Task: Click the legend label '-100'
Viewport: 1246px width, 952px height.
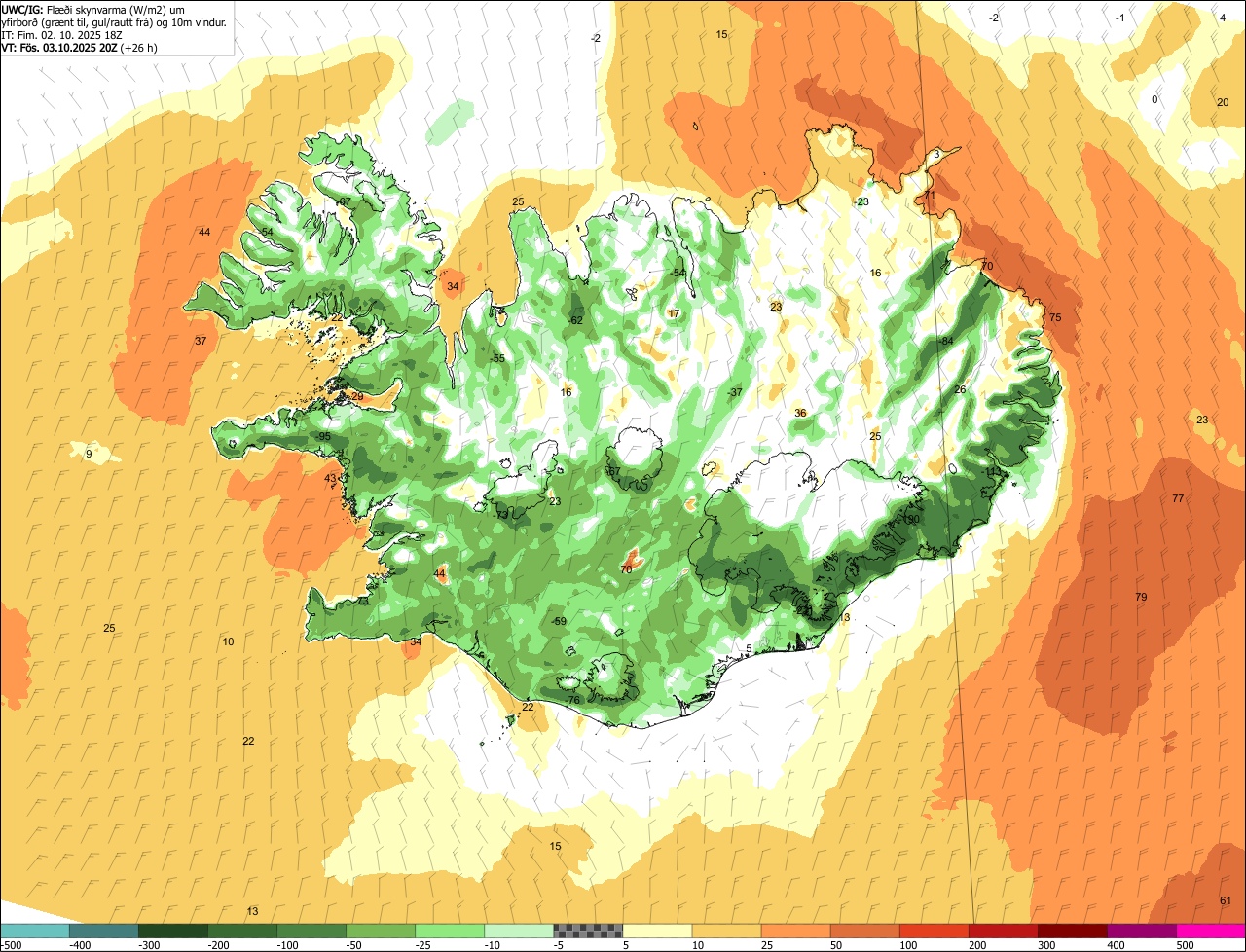Action: [287, 945]
